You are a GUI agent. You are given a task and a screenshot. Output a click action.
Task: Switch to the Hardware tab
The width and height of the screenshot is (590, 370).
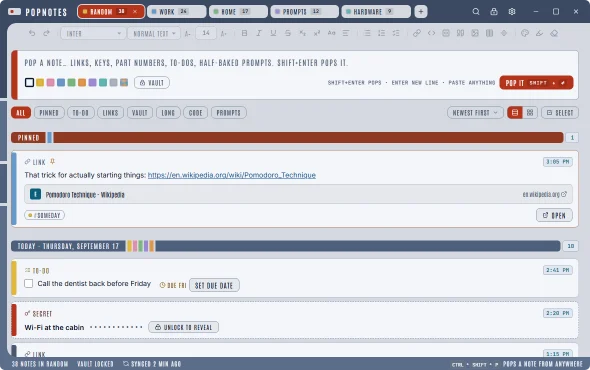(x=376, y=12)
